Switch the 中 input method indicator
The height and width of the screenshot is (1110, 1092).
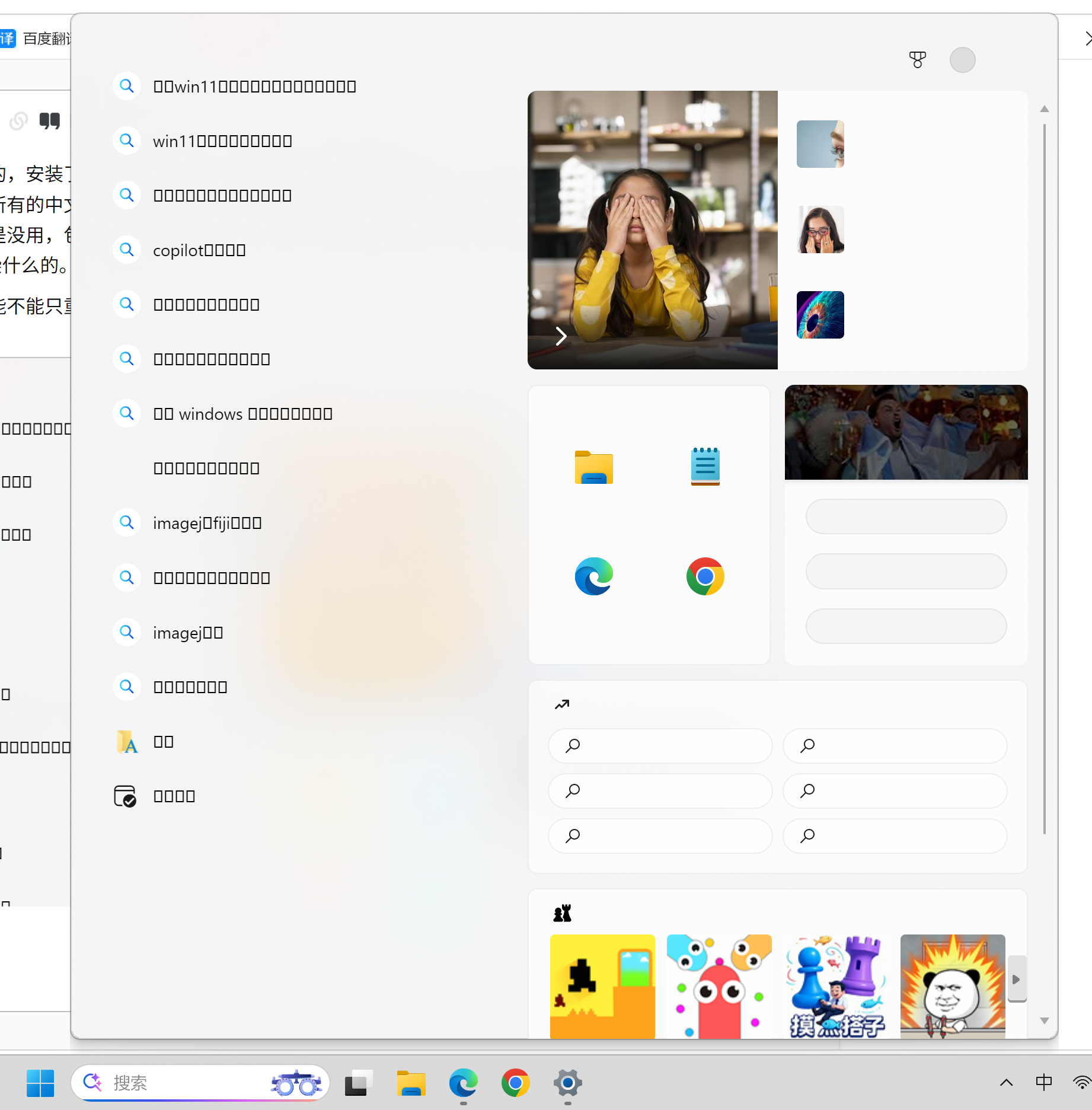[x=1044, y=1083]
